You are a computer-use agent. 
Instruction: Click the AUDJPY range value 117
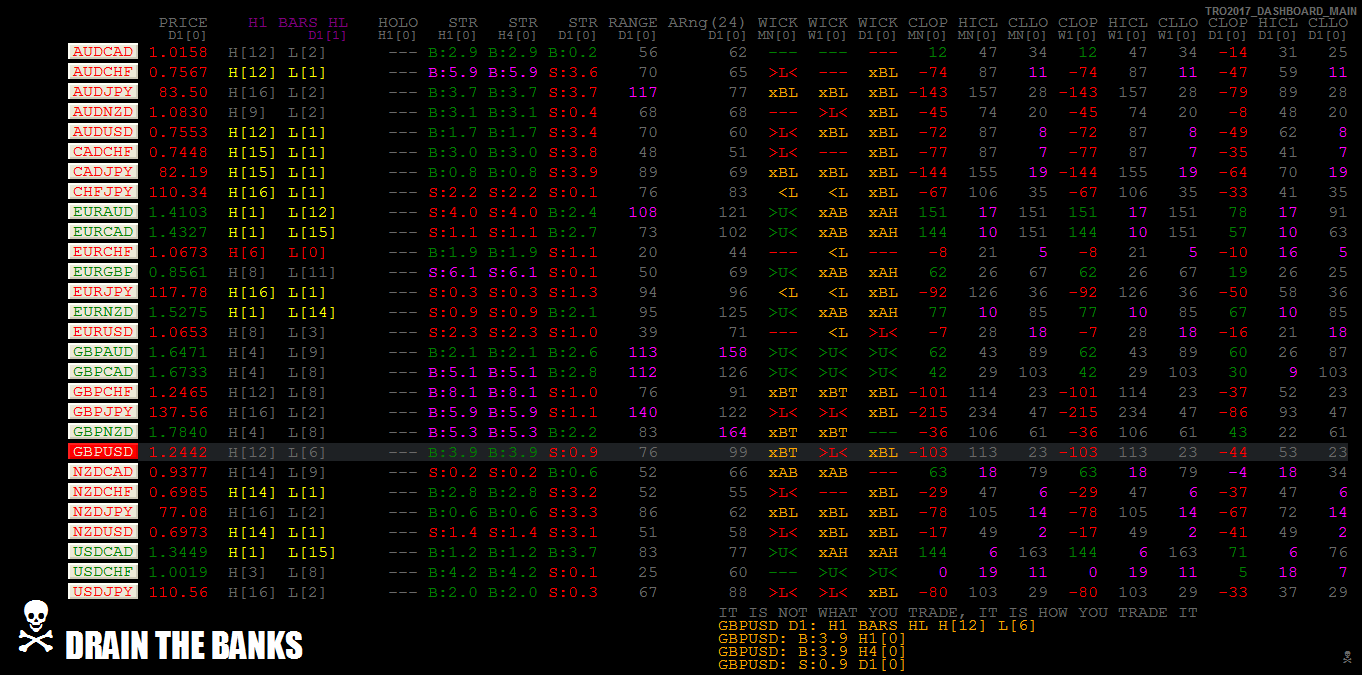click(643, 92)
